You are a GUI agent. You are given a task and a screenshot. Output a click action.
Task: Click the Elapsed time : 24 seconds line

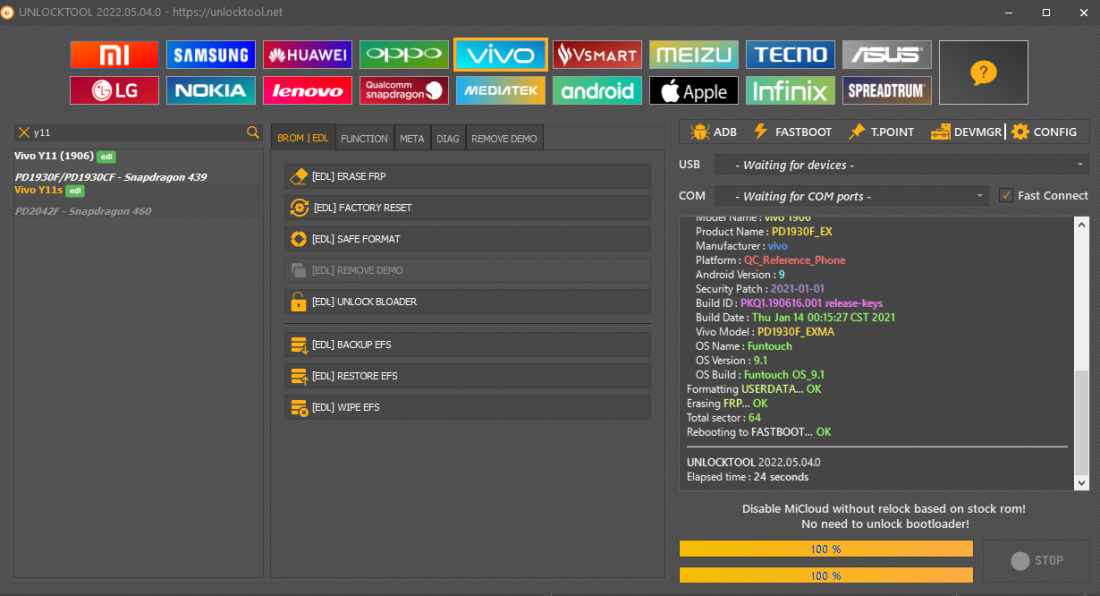click(x=747, y=477)
